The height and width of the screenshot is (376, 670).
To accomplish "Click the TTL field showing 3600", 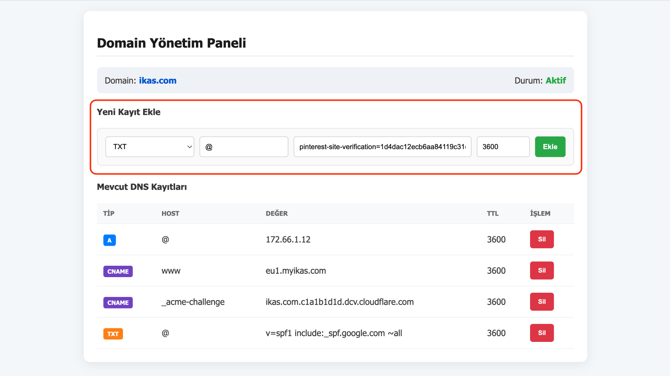I will tap(503, 147).
